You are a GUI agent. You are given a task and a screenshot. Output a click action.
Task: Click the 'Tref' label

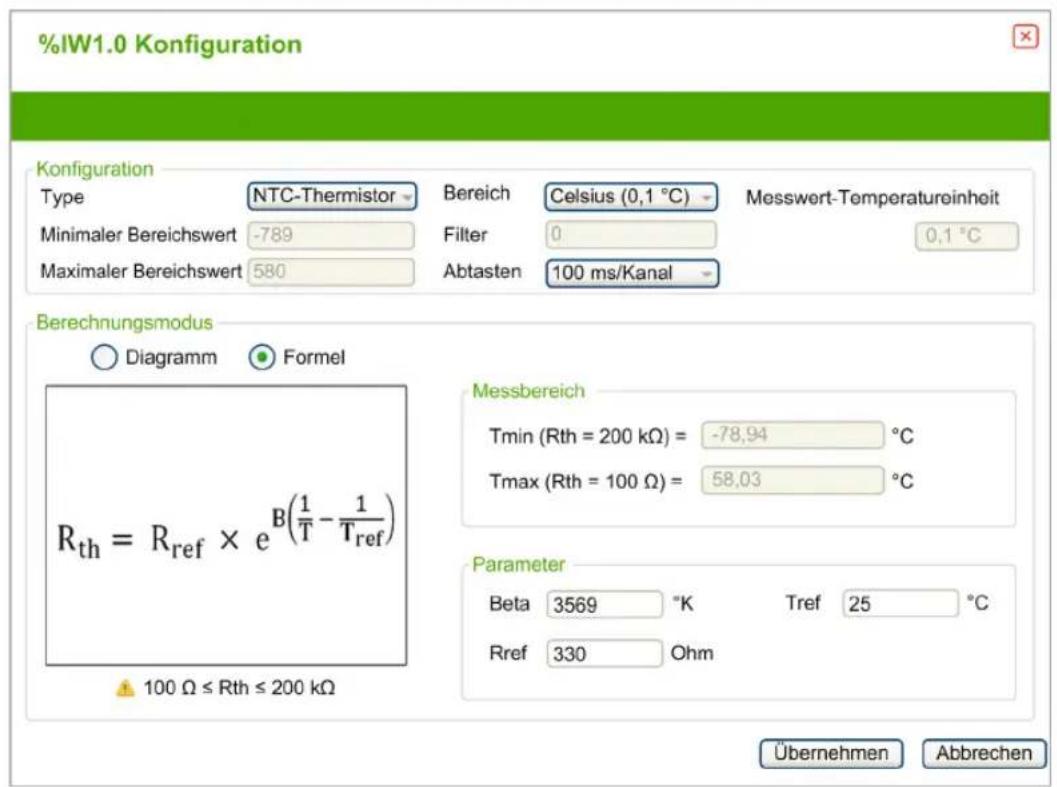[x=803, y=602]
